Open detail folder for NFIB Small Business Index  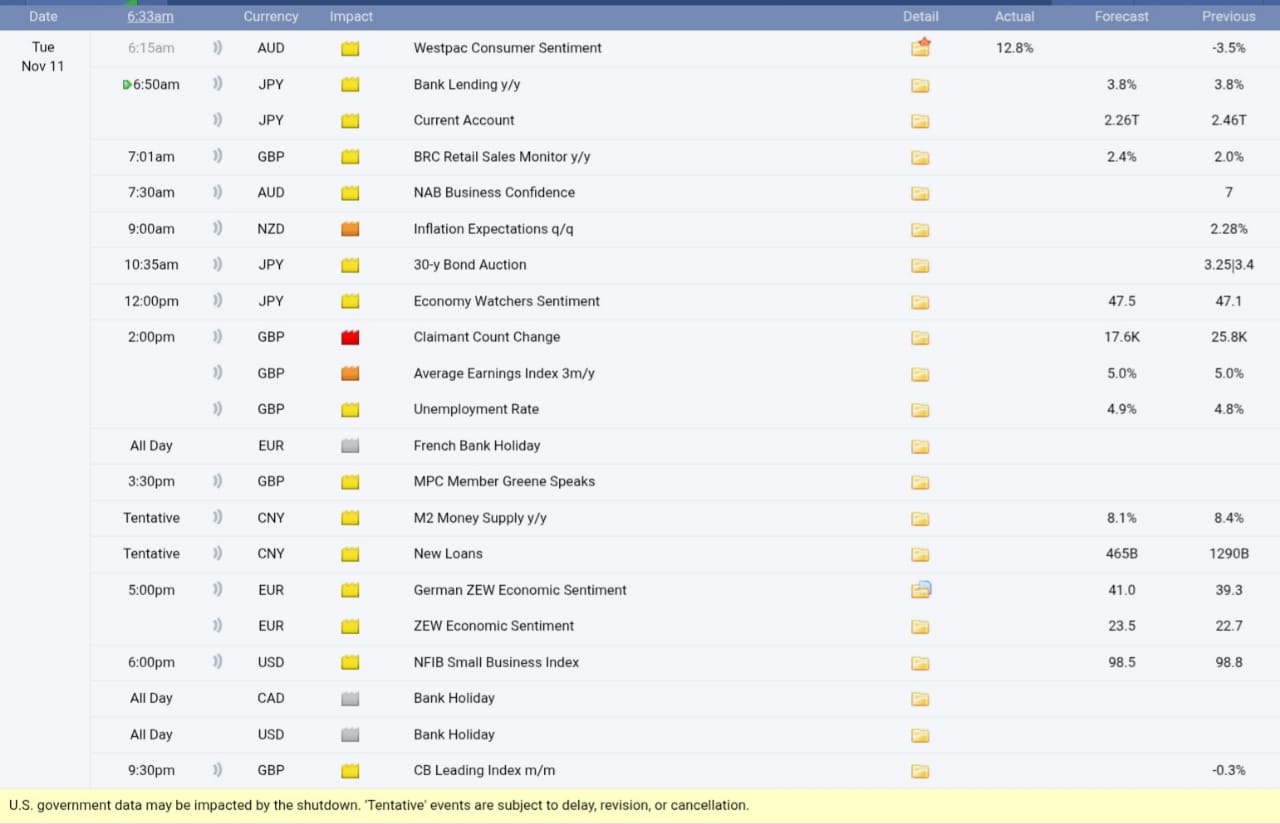(920, 663)
